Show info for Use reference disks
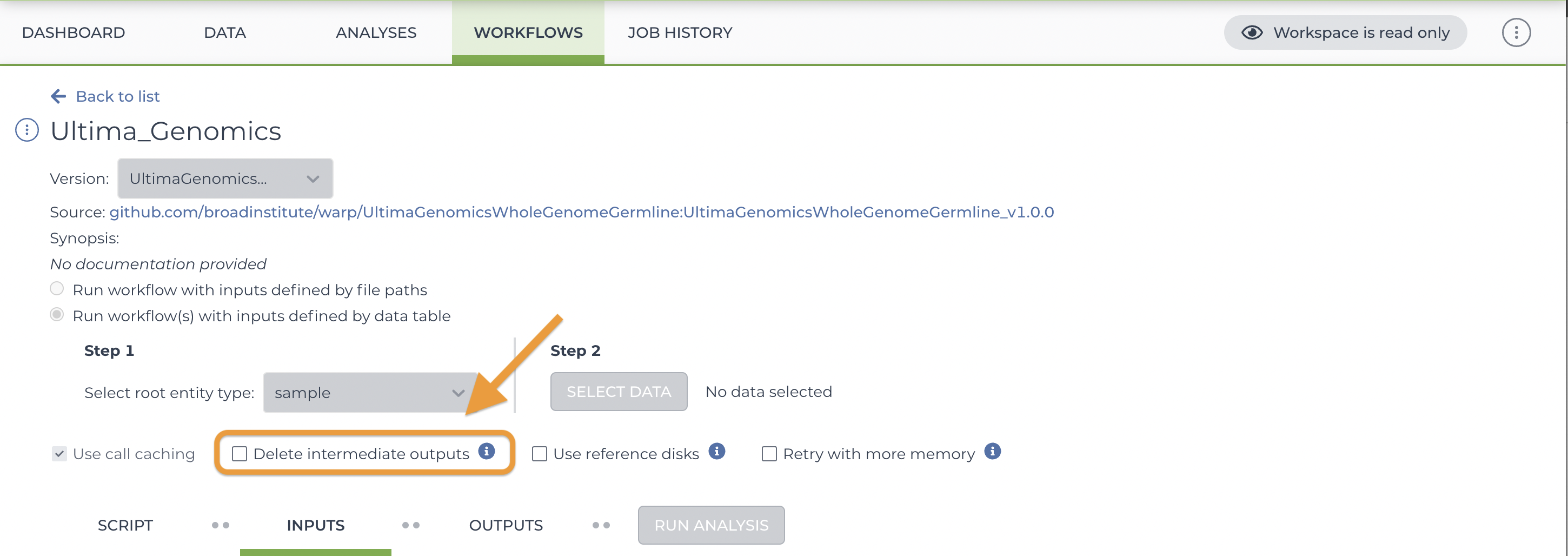The image size is (1568, 556). point(716,451)
